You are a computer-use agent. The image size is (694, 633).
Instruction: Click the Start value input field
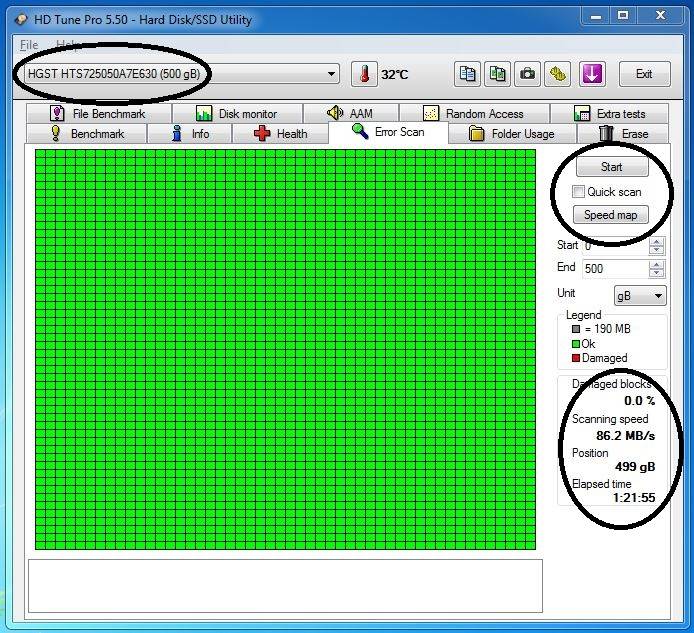pos(615,246)
